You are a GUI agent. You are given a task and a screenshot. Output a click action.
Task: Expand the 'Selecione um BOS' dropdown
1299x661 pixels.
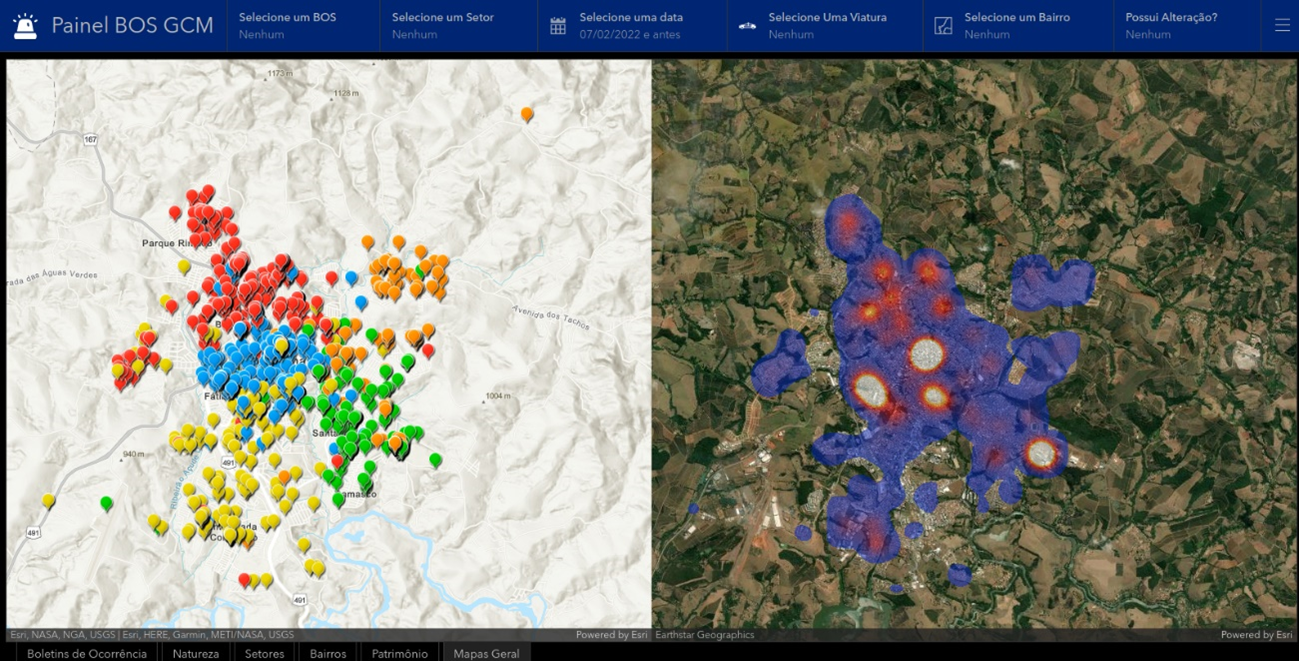(303, 26)
